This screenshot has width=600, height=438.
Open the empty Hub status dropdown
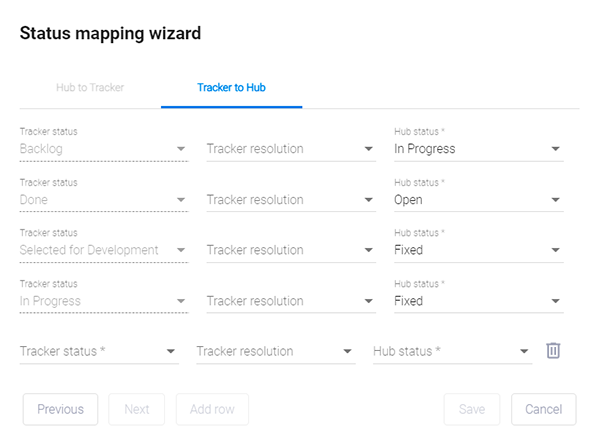point(452,352)
